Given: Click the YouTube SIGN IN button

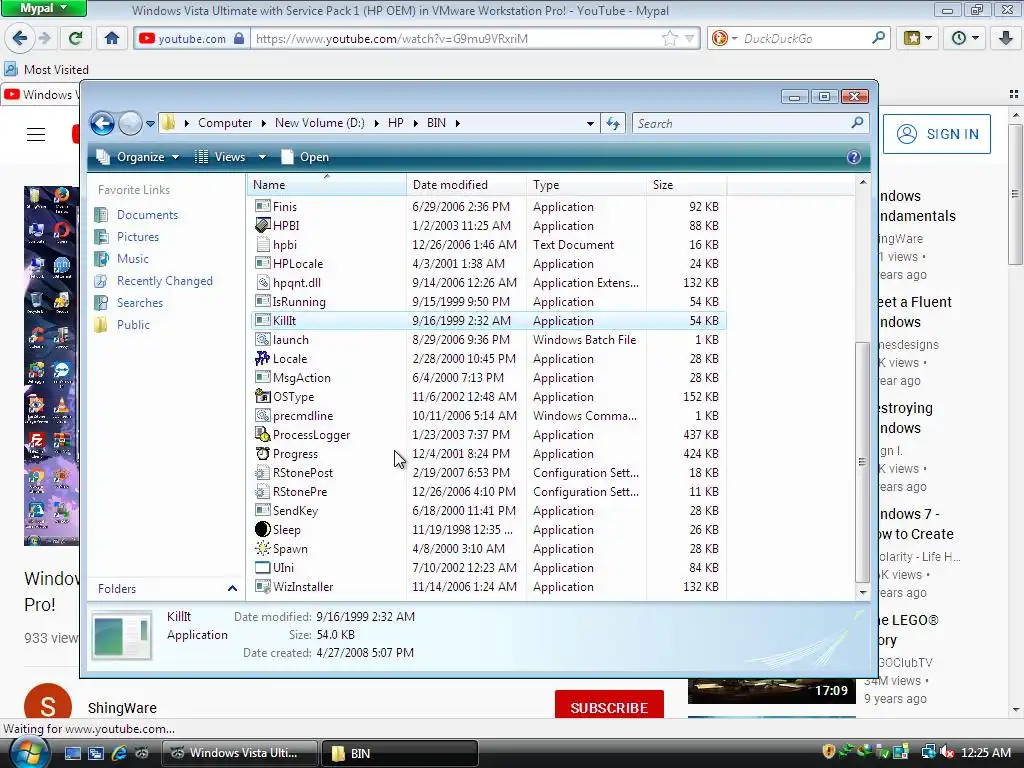Looking at the screenshot, I should 936,134.
